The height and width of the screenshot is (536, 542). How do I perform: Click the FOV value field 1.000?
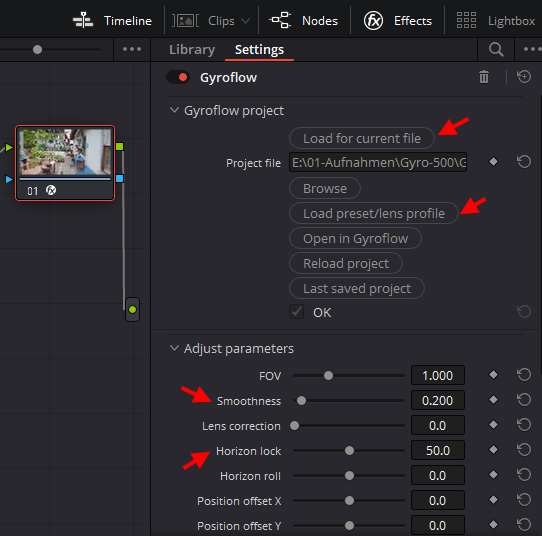pyautogui.click(x=438, y=375)
